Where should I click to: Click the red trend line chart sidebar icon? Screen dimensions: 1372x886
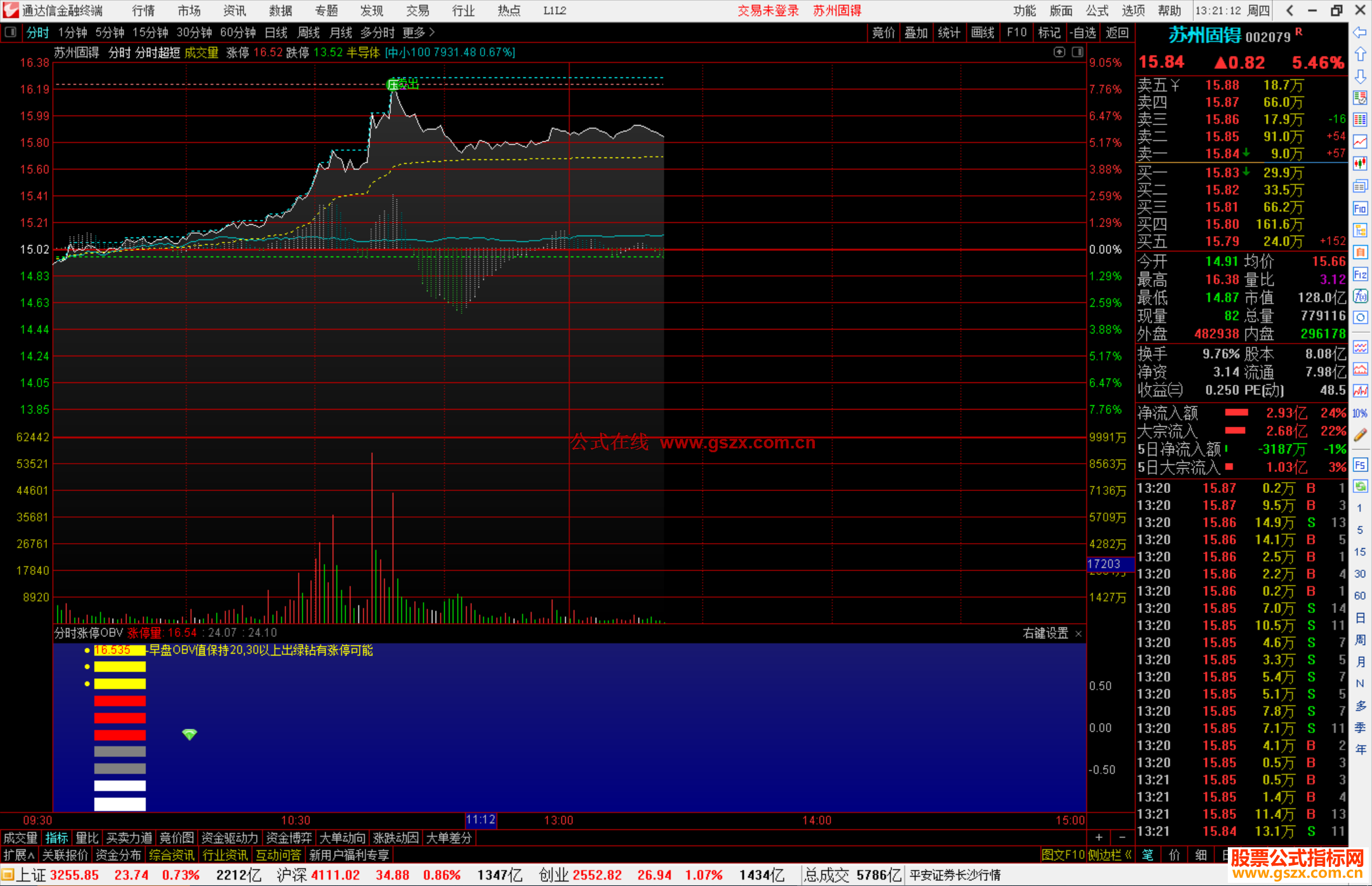[1360, 142]
